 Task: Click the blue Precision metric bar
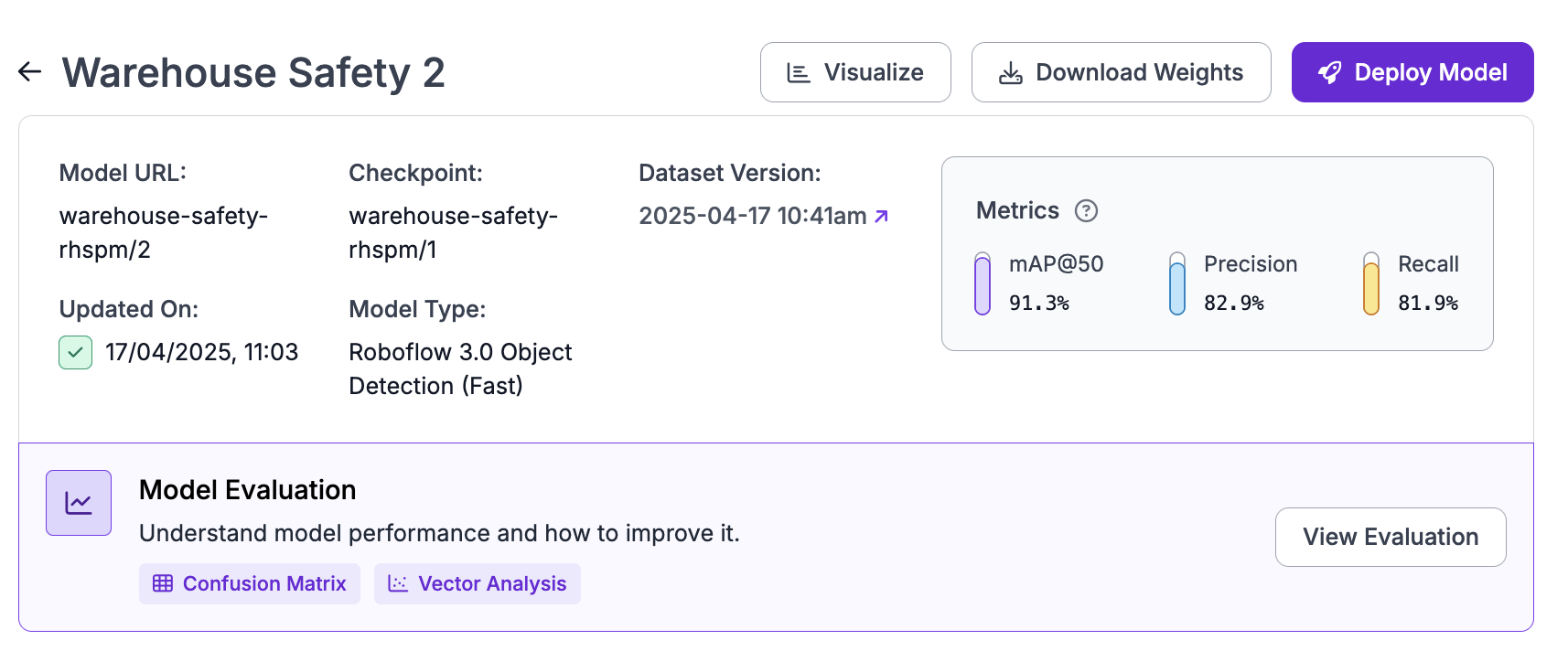click(1177, 284)
